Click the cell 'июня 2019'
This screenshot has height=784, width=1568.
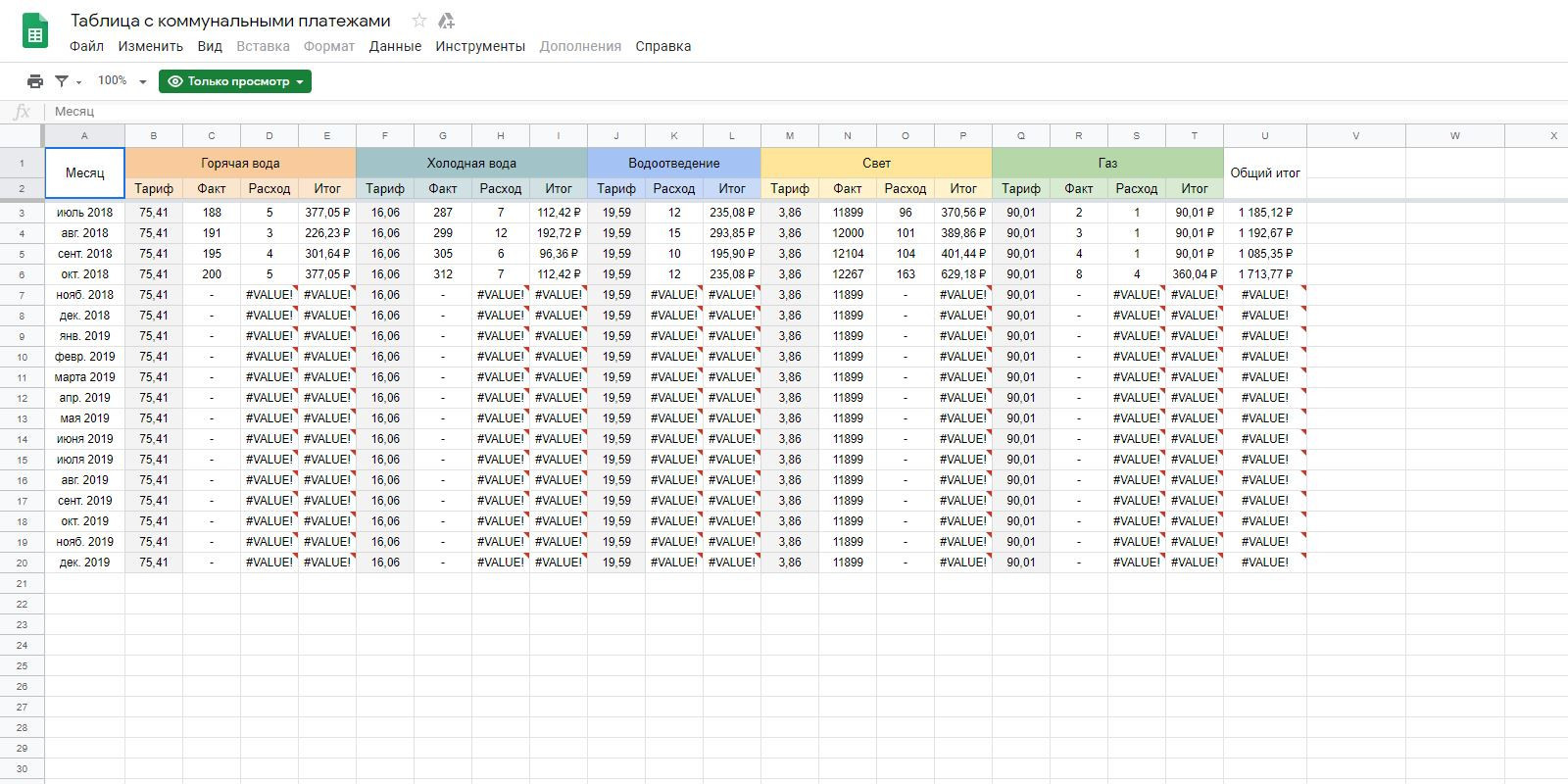(x=84, y=439)
